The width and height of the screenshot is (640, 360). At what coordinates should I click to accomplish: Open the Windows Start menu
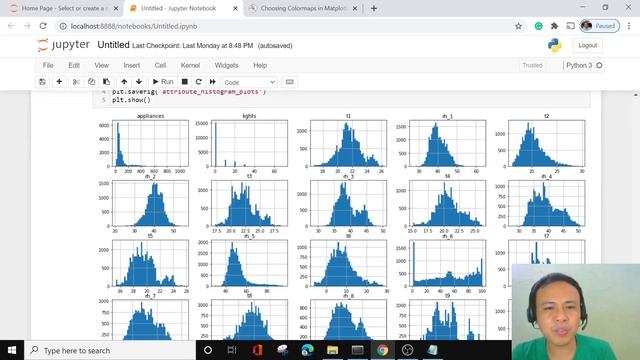coord(12,350)
